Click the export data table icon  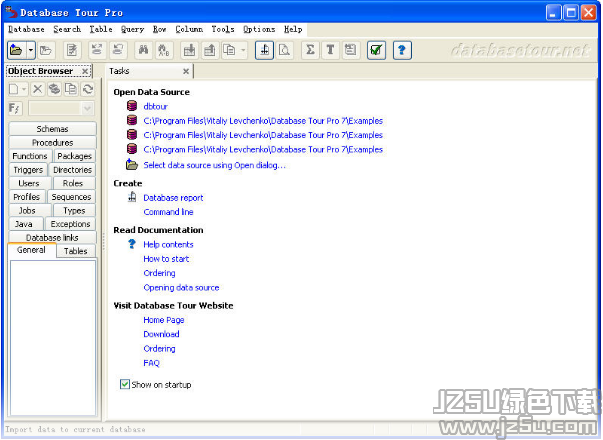[x=210, y=50]
